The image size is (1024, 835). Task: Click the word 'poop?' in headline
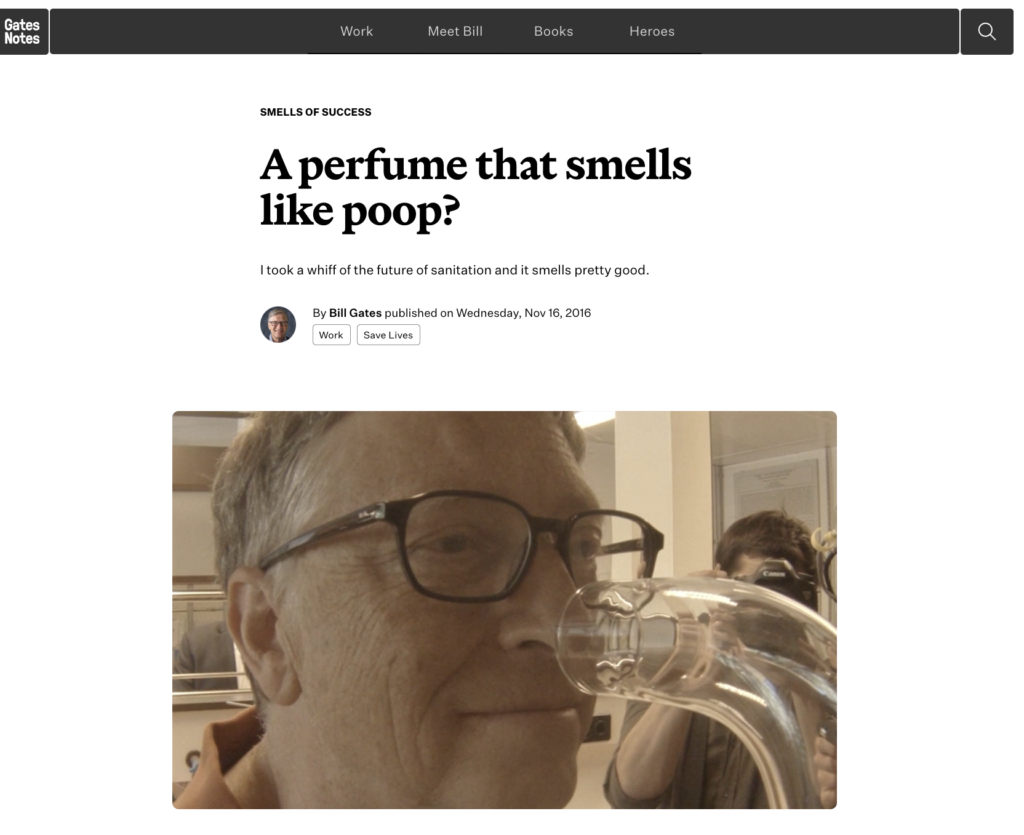click(x=401, y=212)
